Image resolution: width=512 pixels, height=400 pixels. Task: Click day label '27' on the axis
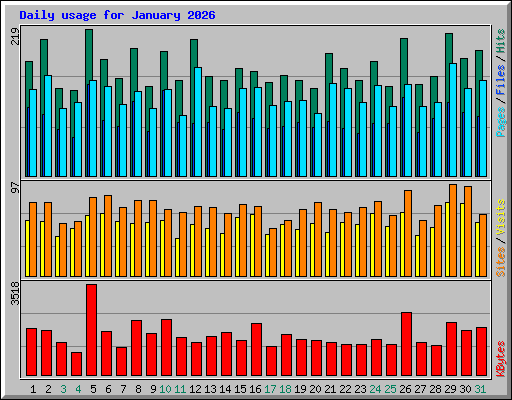click(420, 389)
